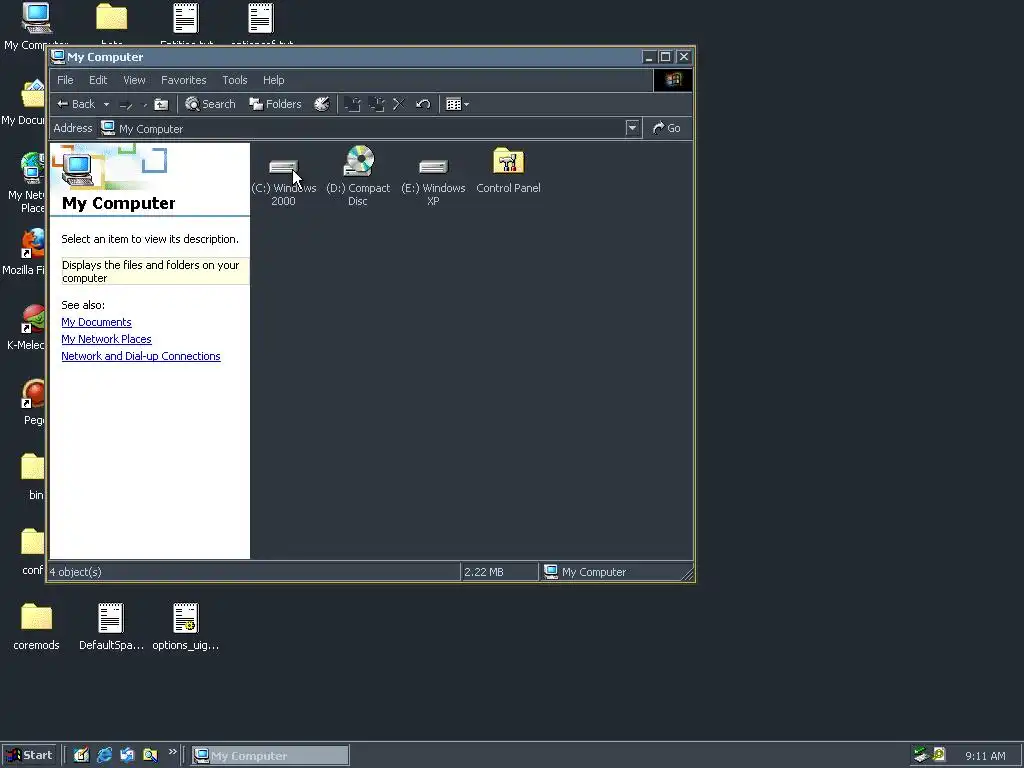Open the My Network Places link

click(x=106, y=339)
